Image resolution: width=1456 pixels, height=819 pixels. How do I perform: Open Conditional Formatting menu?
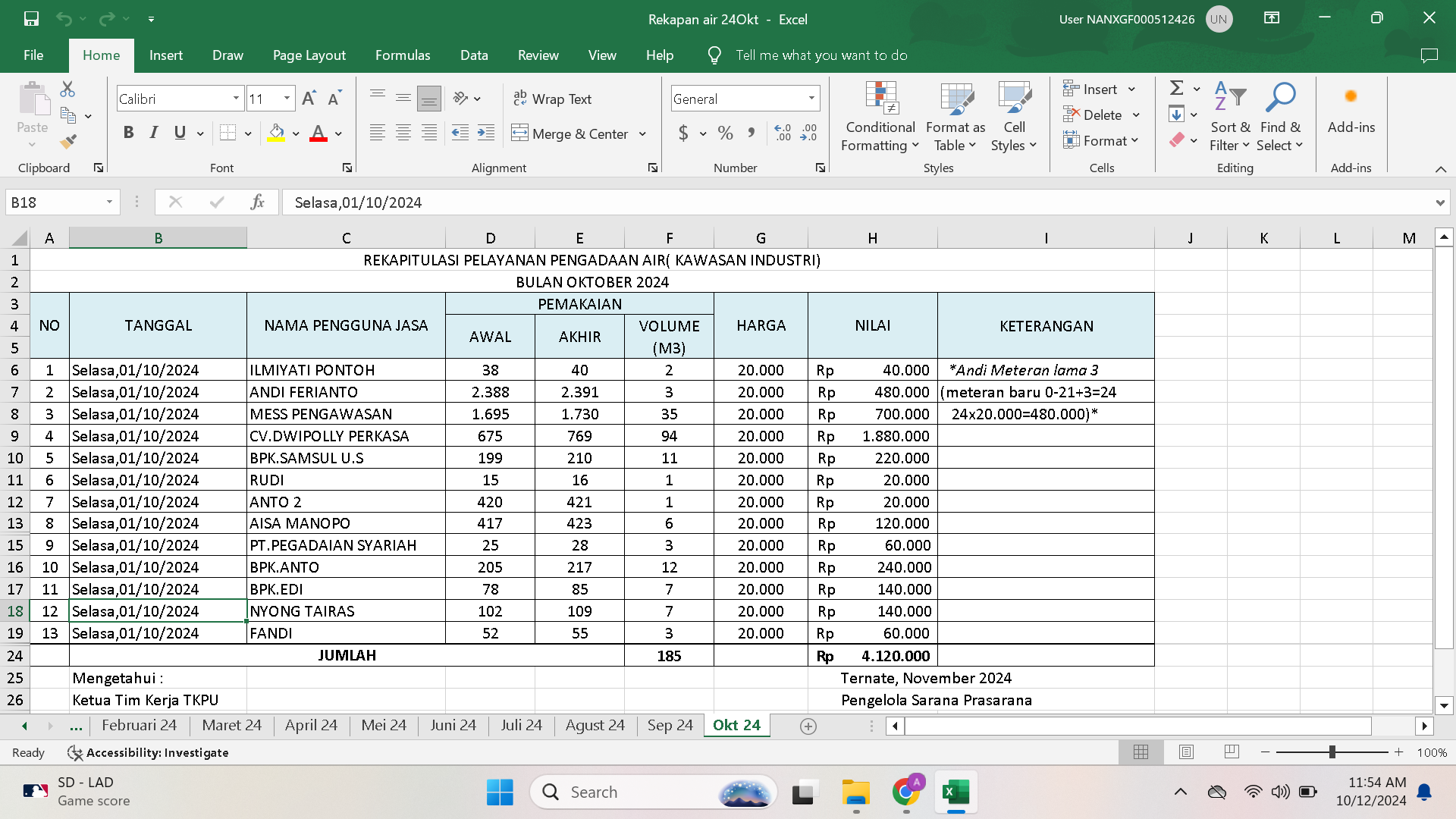880,117
